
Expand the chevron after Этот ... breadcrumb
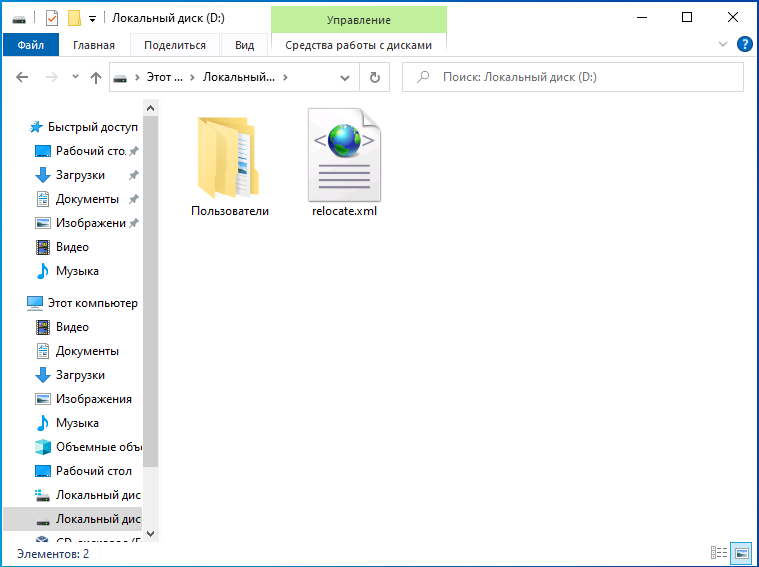click(x=193, y=77)
